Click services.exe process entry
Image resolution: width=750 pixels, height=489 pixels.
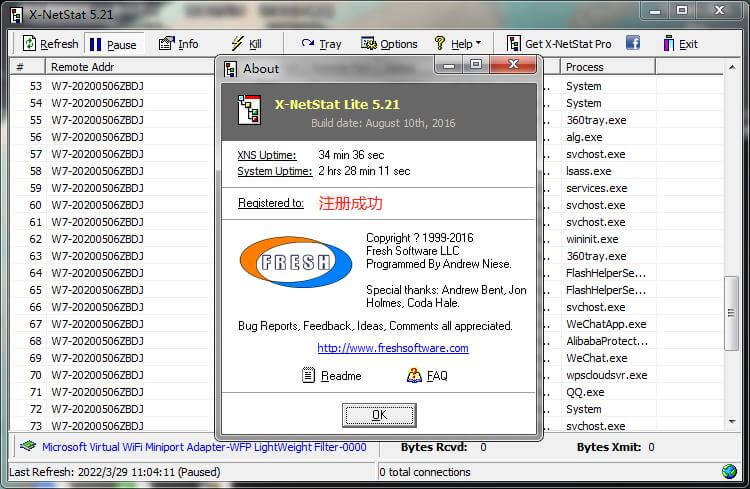pos(596,188)
